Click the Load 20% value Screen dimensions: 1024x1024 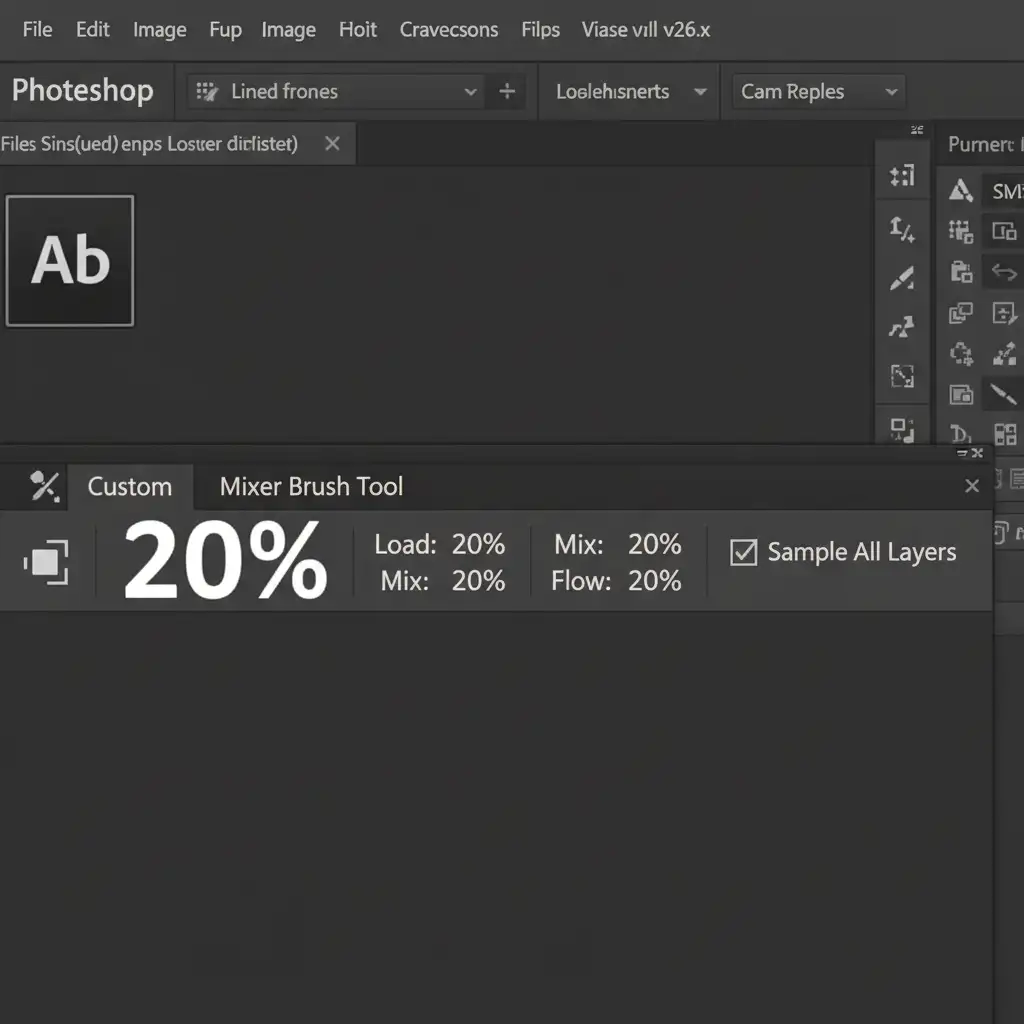[478, 544]
